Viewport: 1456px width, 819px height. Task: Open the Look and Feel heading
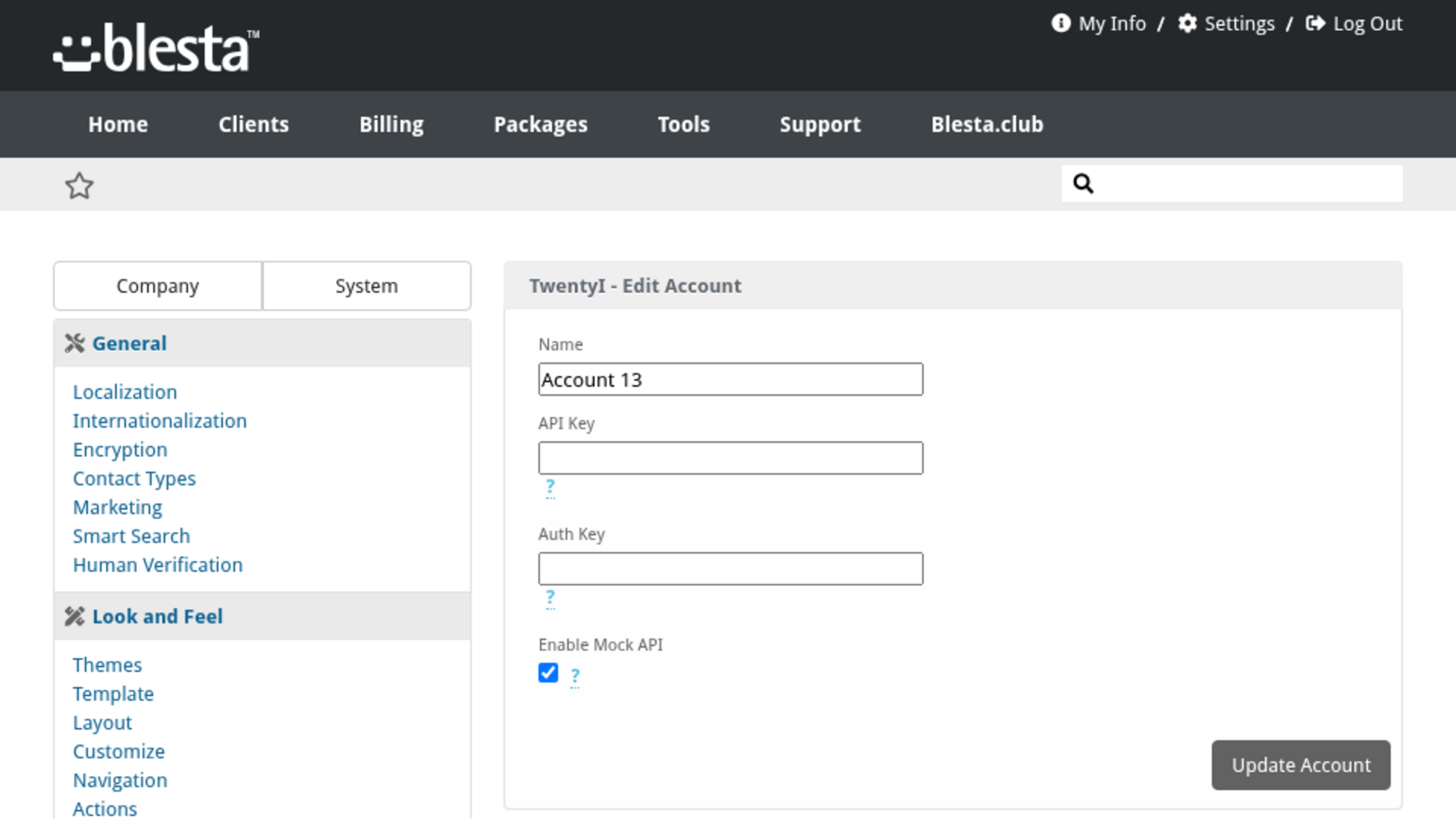coord(157,617)
